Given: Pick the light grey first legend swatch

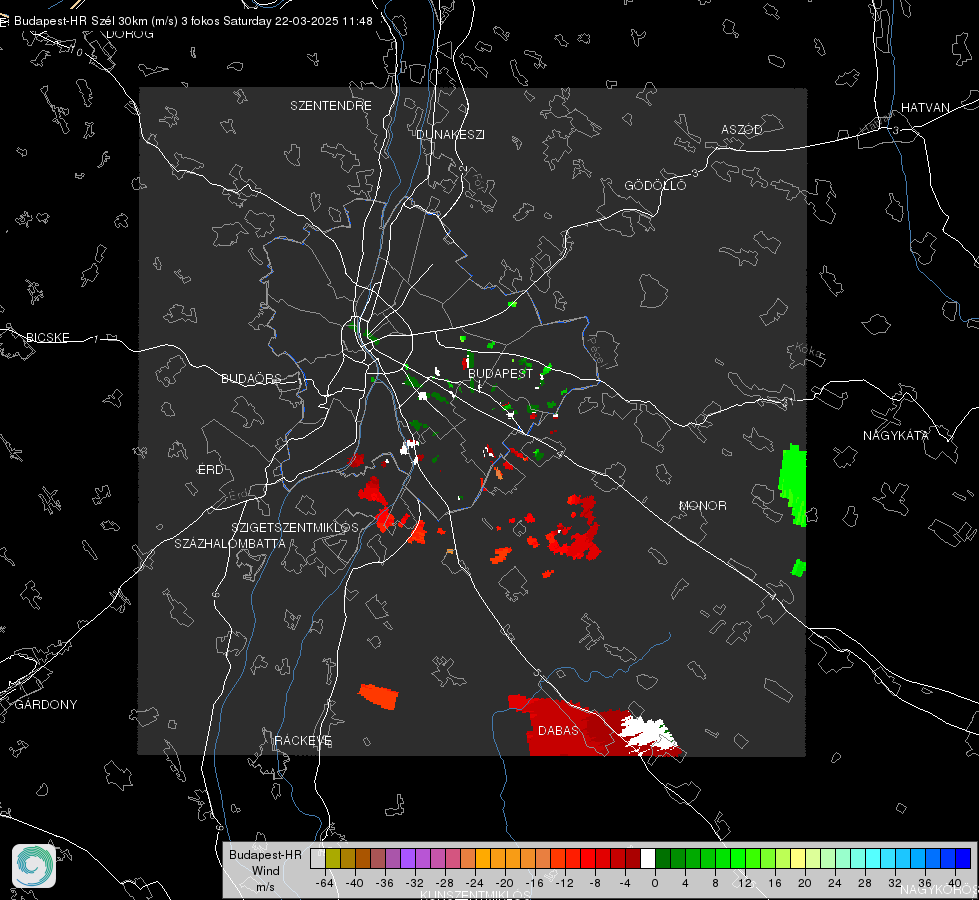Looking at the screenshot, I should [317, 858].
